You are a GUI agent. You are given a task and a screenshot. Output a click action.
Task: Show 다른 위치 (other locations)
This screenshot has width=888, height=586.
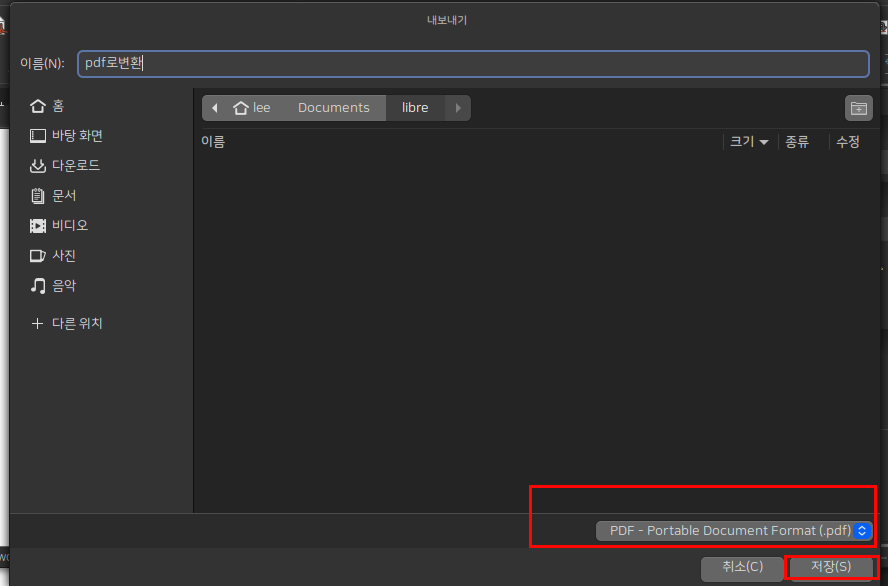point(76,324)
